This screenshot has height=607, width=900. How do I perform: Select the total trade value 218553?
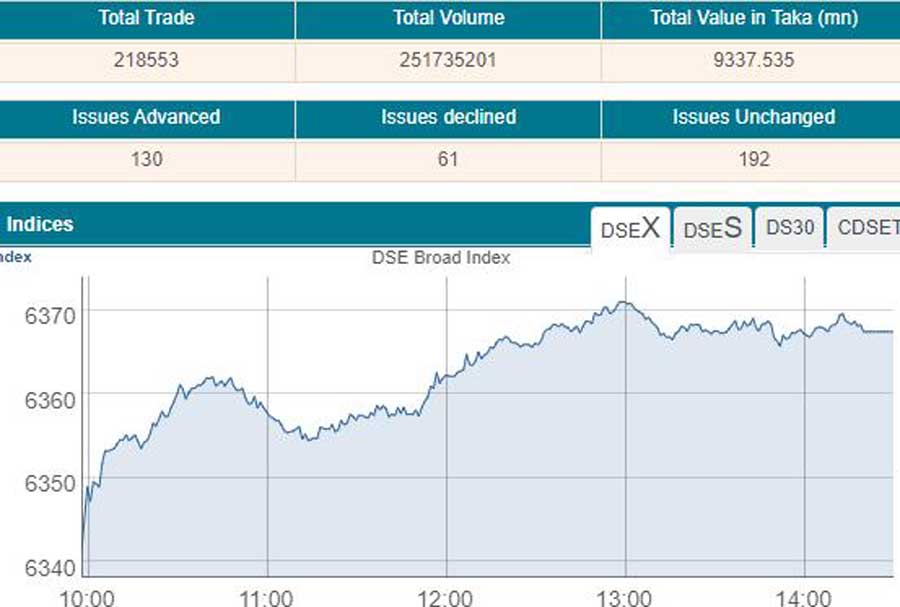[145, 60]
